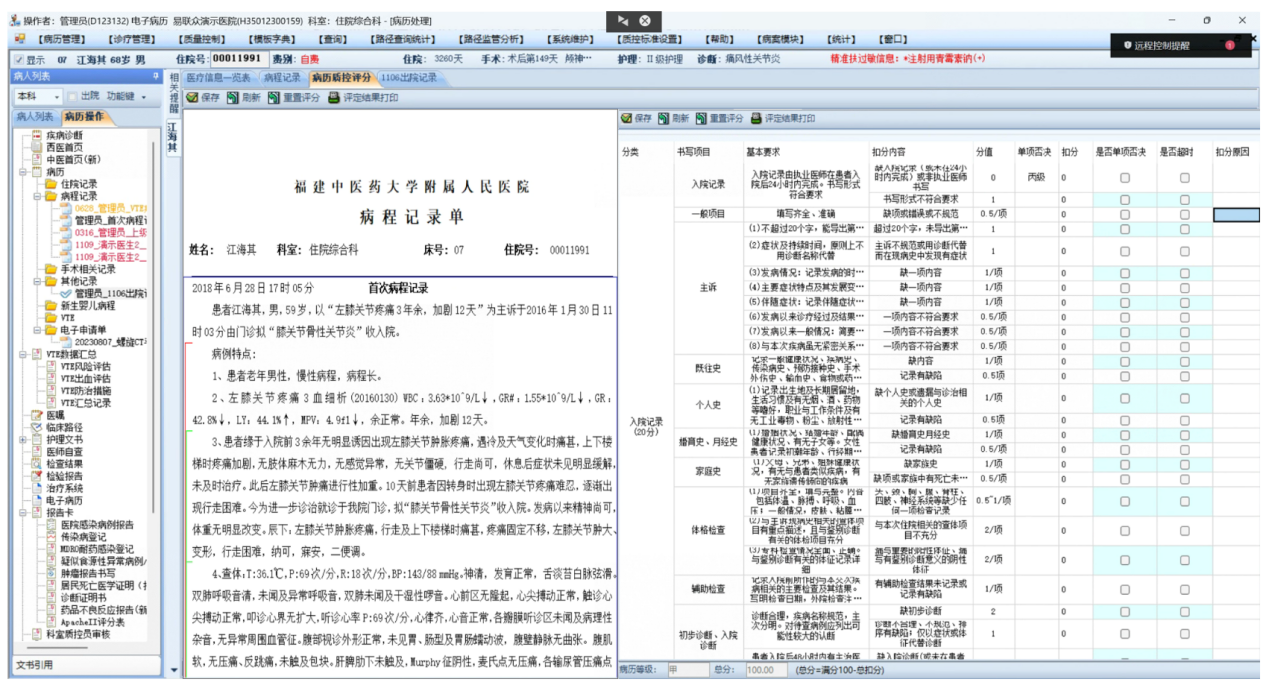Open the 模板字典 menu
This screenshot has height=685, width=1269.
272,39
